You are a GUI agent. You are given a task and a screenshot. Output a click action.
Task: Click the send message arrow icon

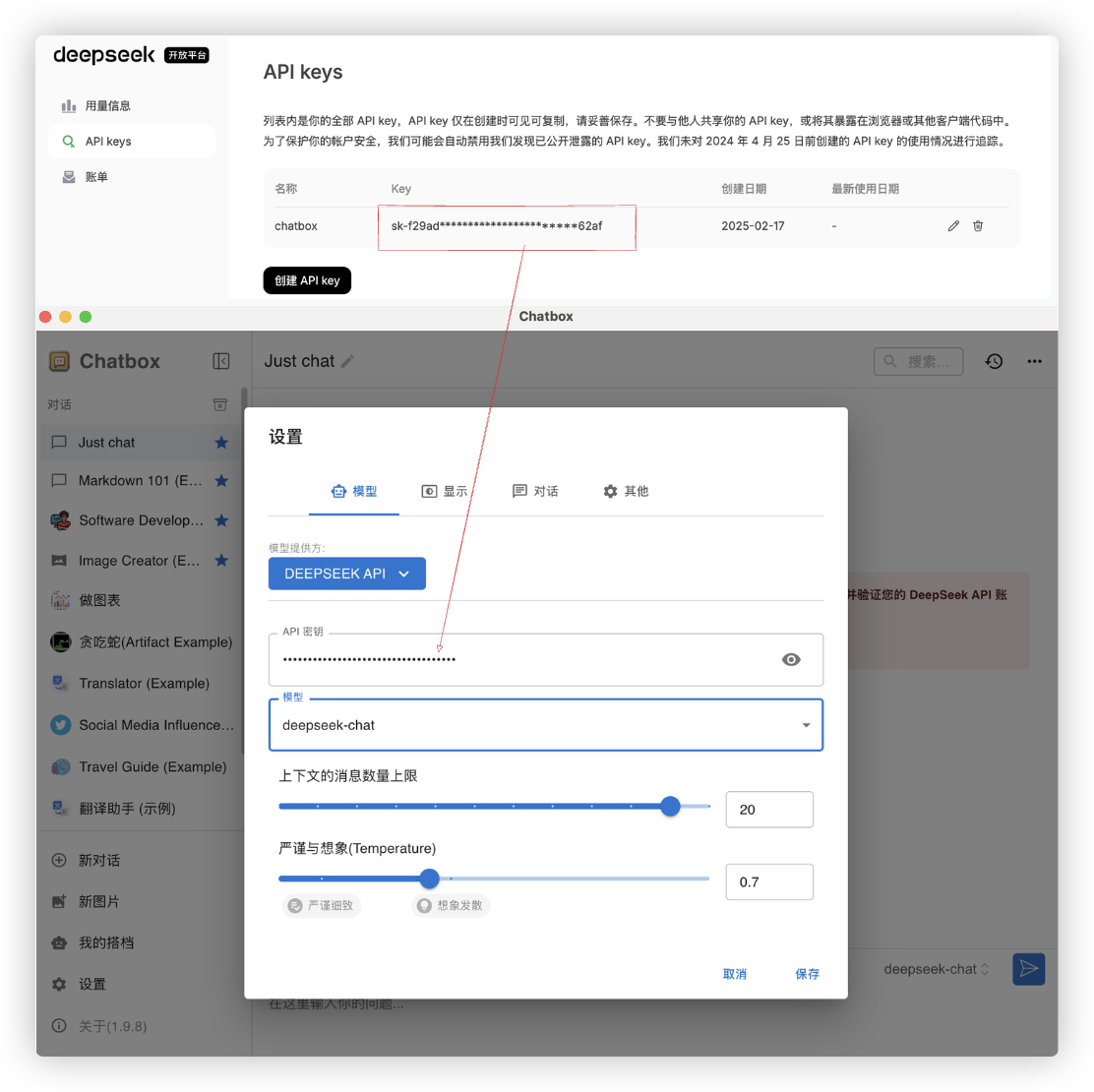[1028, 969]
